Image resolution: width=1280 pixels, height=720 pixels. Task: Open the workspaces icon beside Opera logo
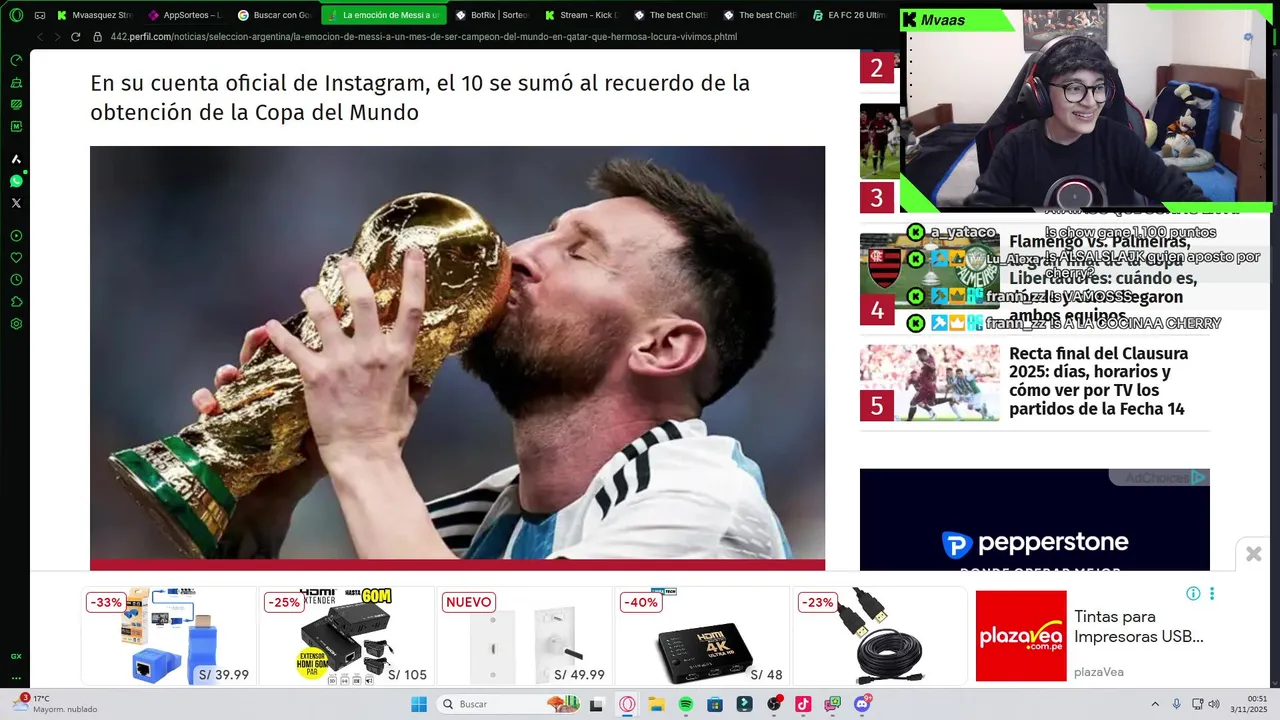[40, 15]
